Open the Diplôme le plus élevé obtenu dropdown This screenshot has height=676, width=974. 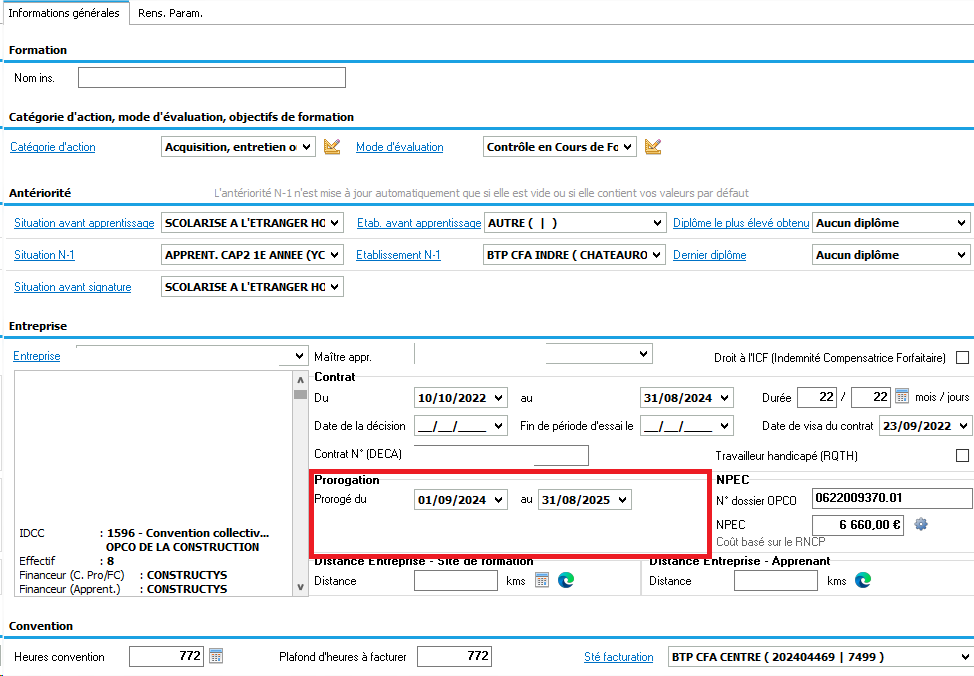pos(961,223)
